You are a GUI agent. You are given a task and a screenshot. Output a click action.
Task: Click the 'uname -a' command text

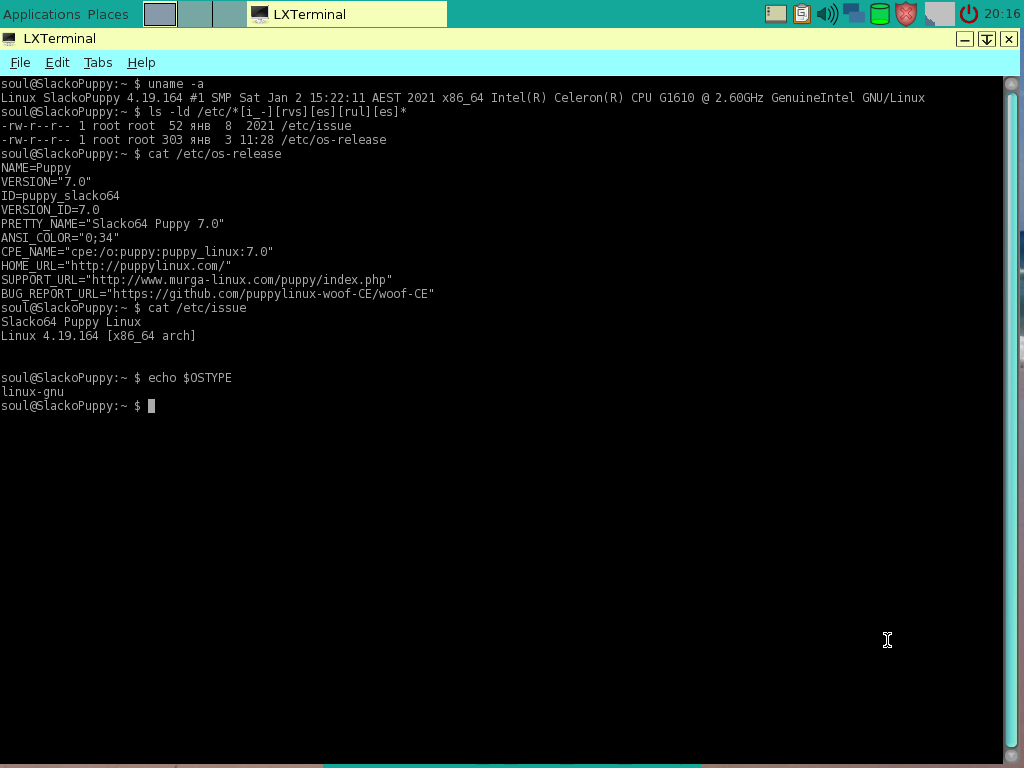point(176,84)
